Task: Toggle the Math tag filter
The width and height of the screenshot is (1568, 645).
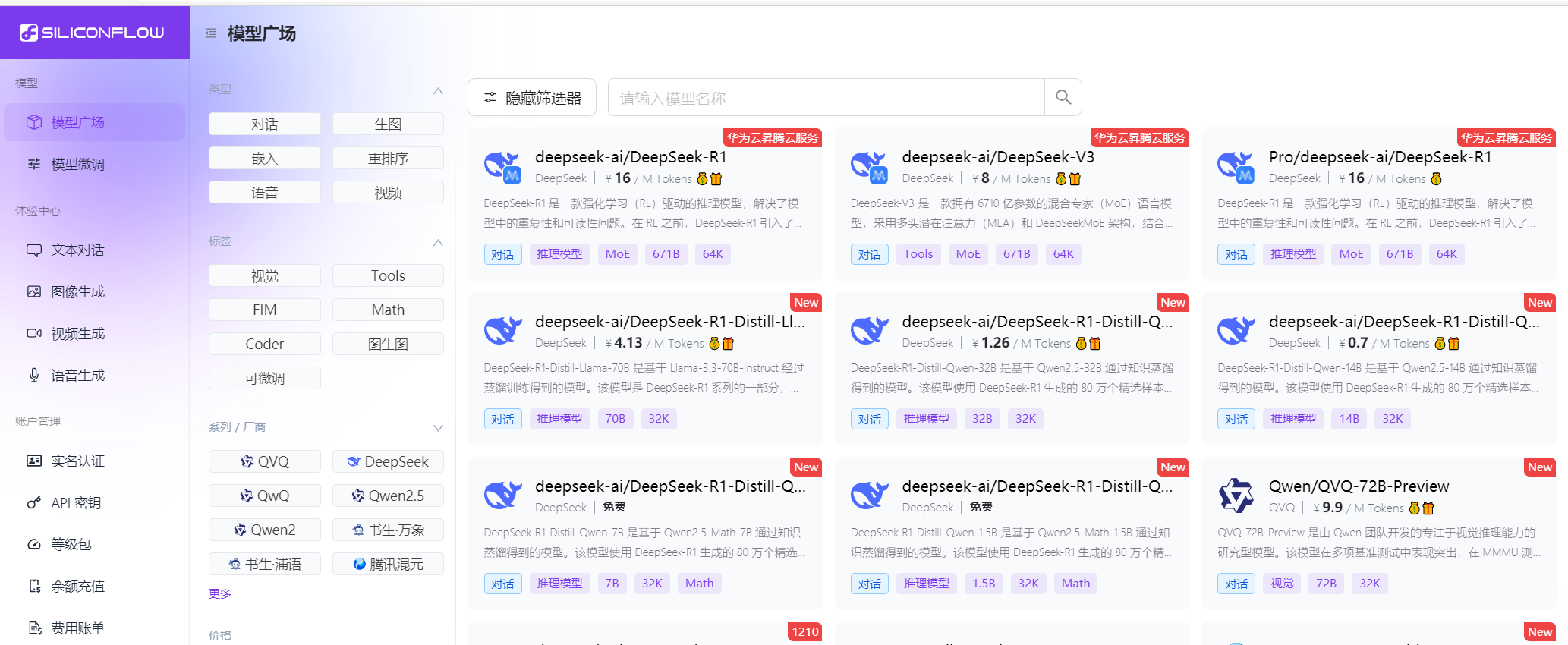Action: pos(388,310)
